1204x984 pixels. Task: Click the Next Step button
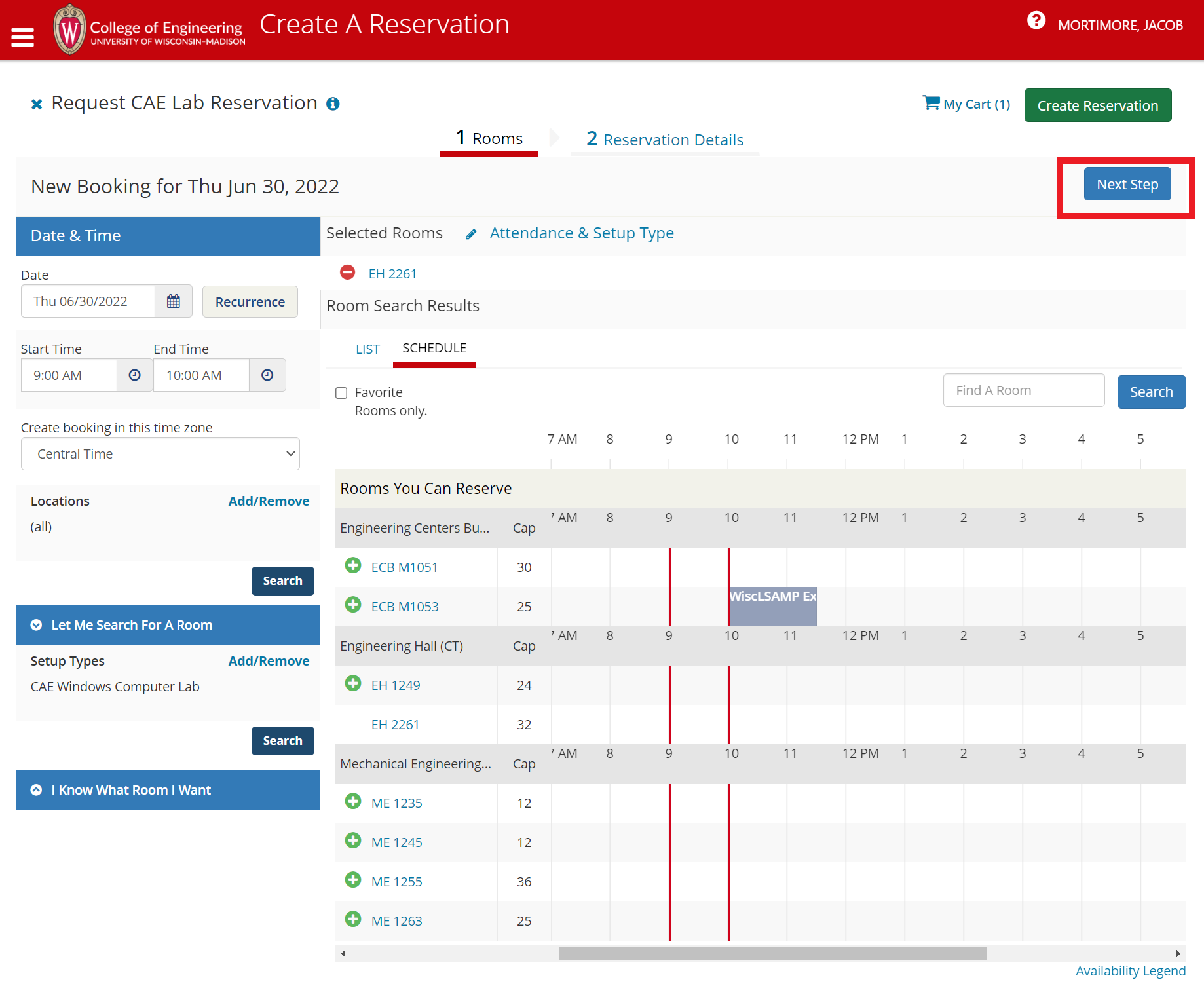1127,184
